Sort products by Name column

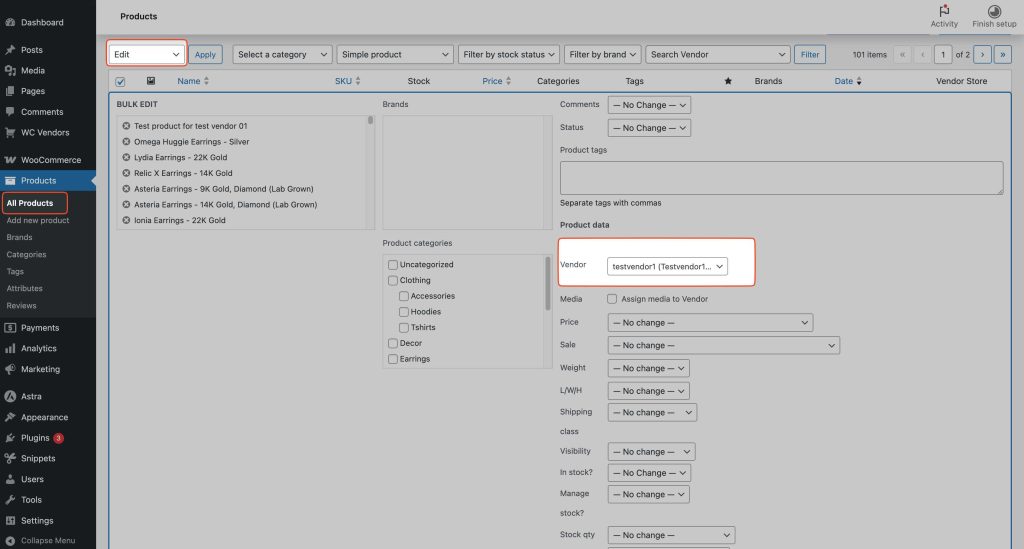pyautogui.click(x=193, y=81)
